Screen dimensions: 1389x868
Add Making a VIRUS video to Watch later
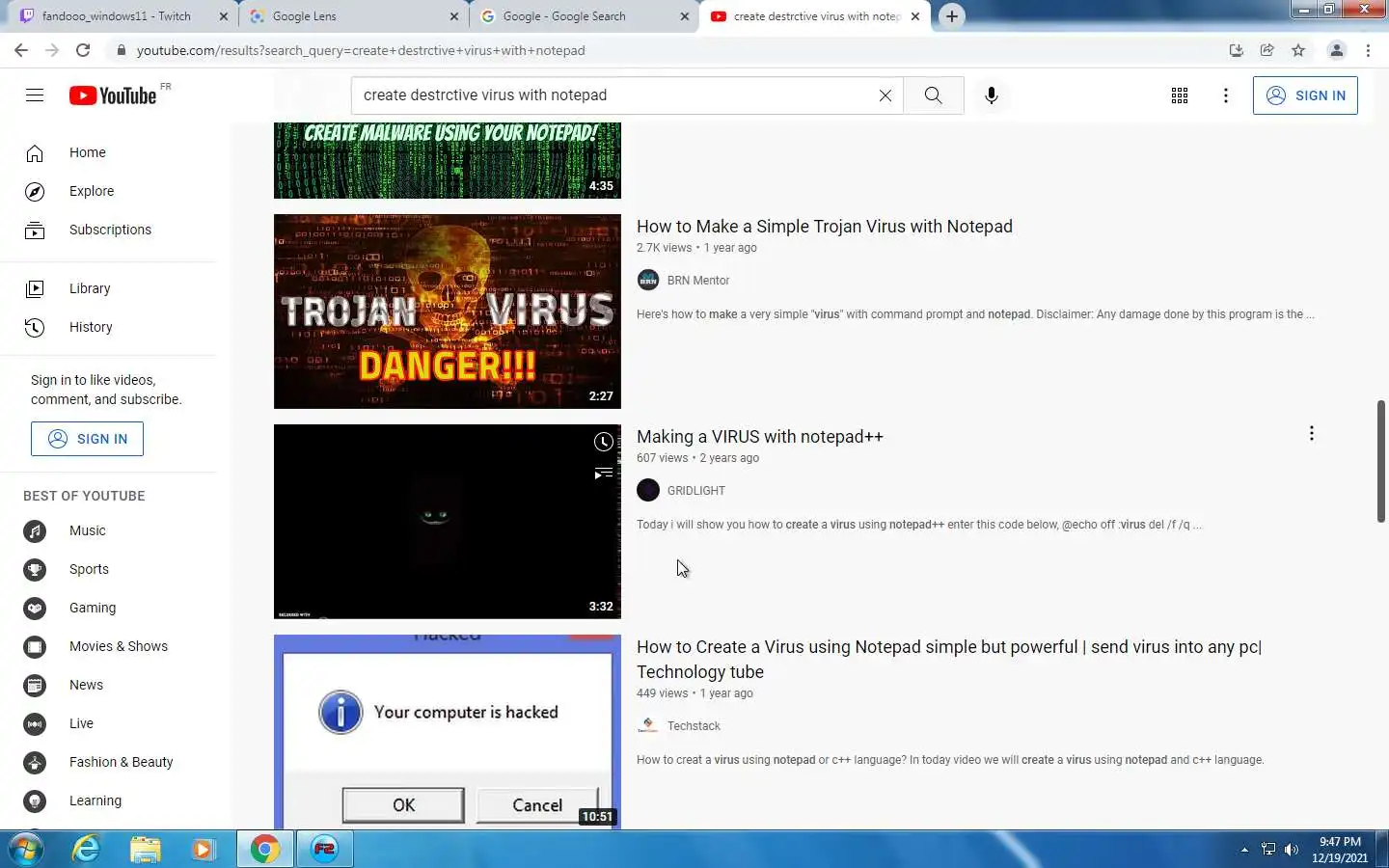pos(604,442)
